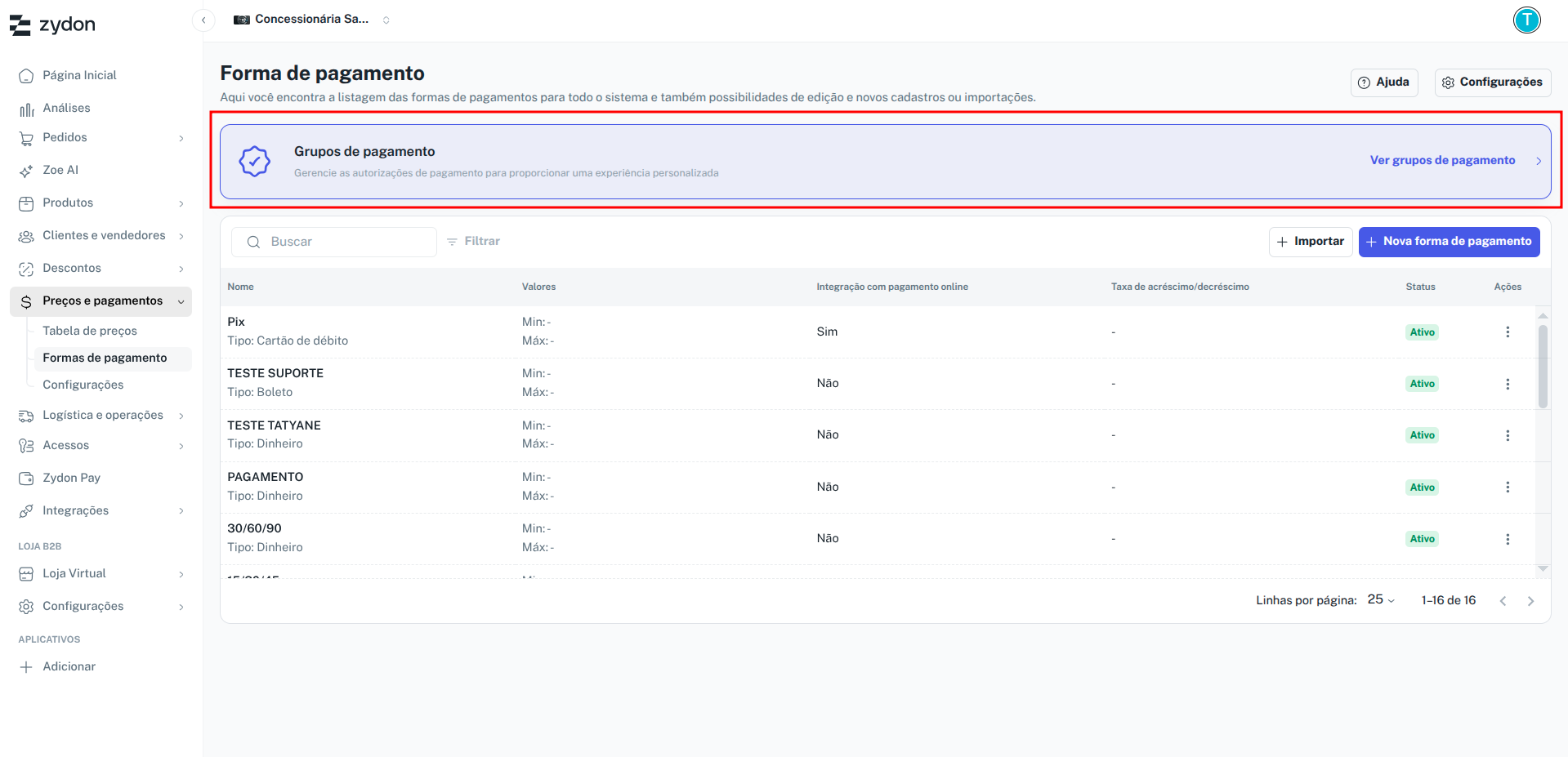Click the Ajuda button

1384,82
